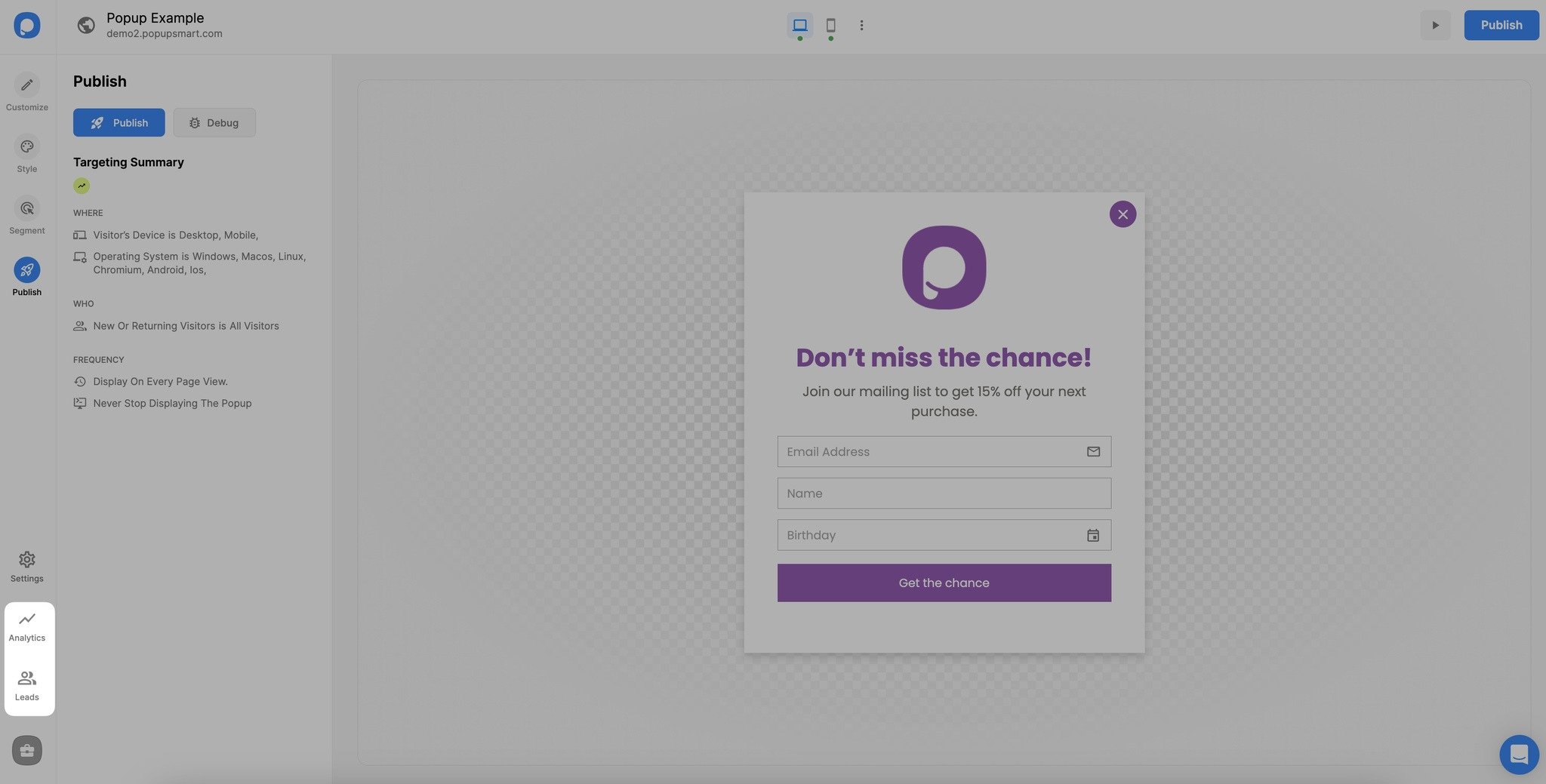Switch to desktop preview device icon
The image size is (1546, 784).
tap(800, 25)
